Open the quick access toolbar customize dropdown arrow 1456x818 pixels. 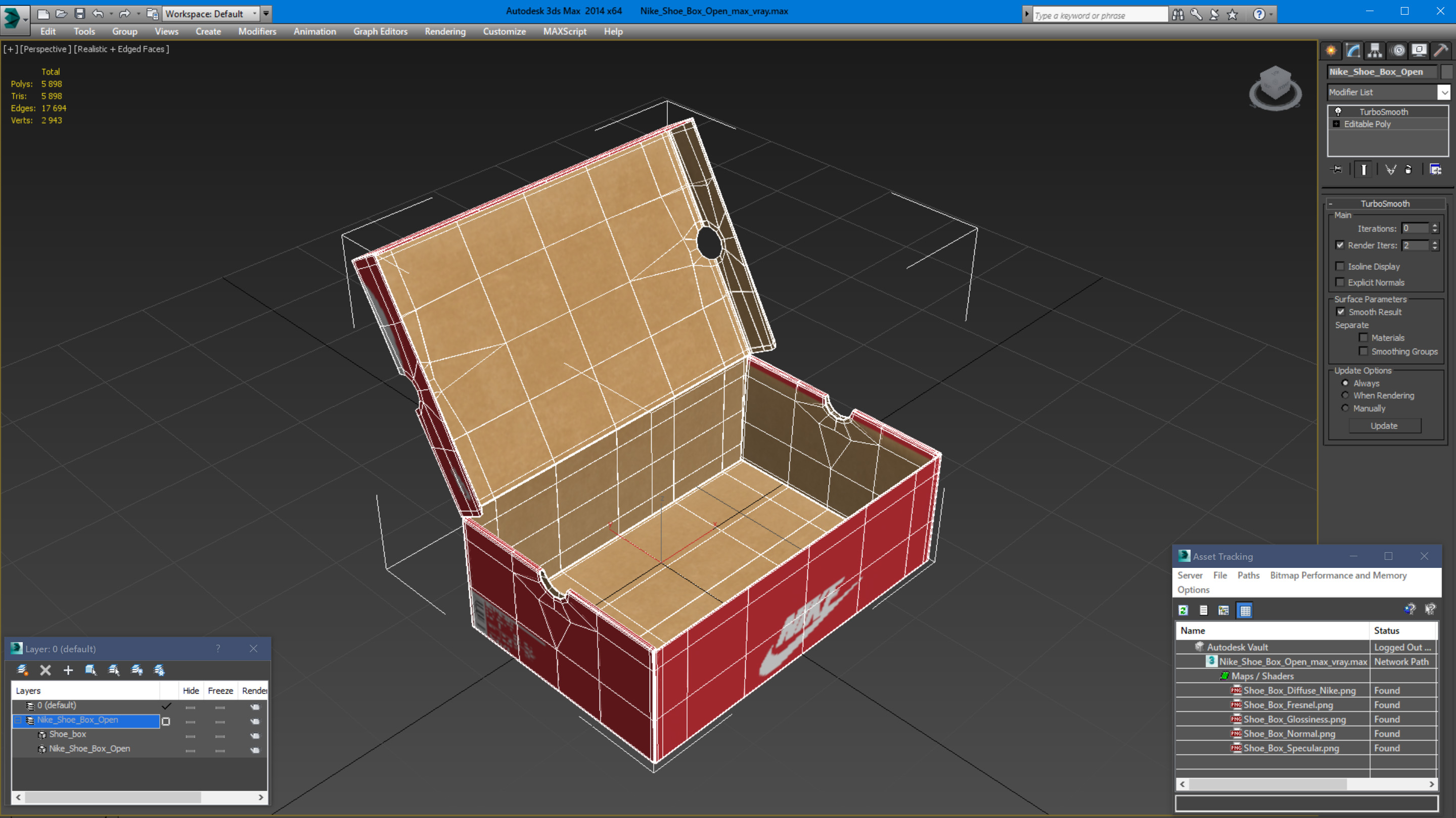(265, 14)
